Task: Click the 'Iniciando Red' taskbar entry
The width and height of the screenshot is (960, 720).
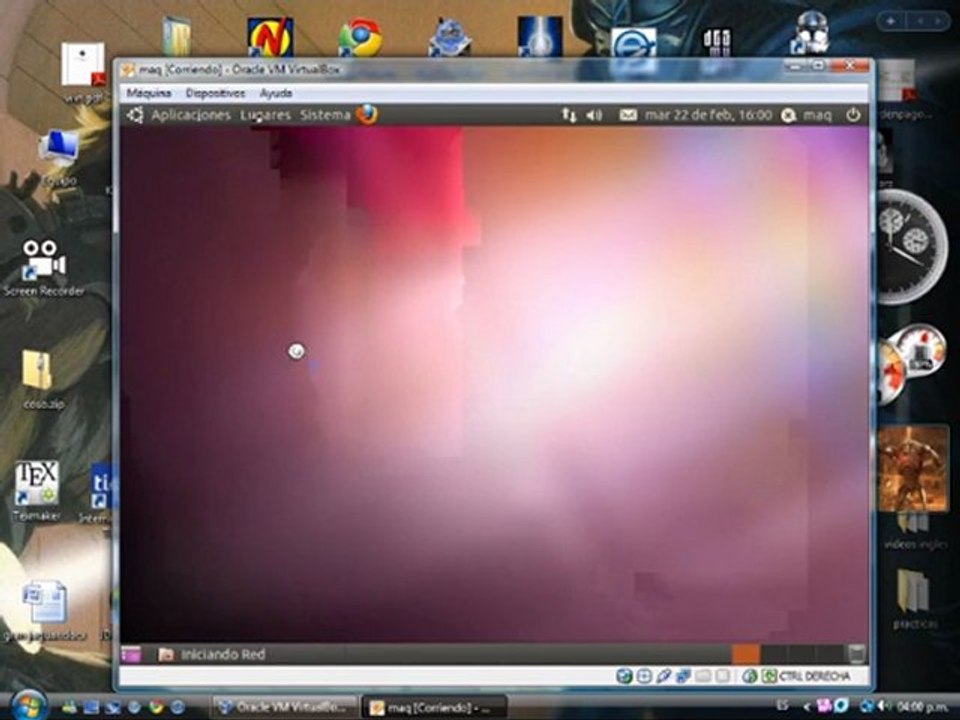Action: click(x=212, y=654)
